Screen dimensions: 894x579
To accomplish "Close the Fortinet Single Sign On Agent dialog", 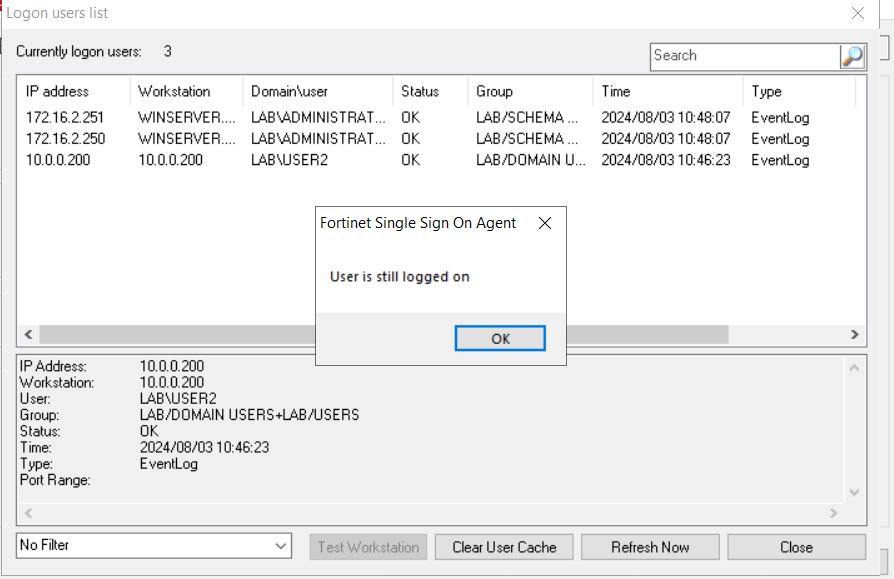I will [545, 223].
